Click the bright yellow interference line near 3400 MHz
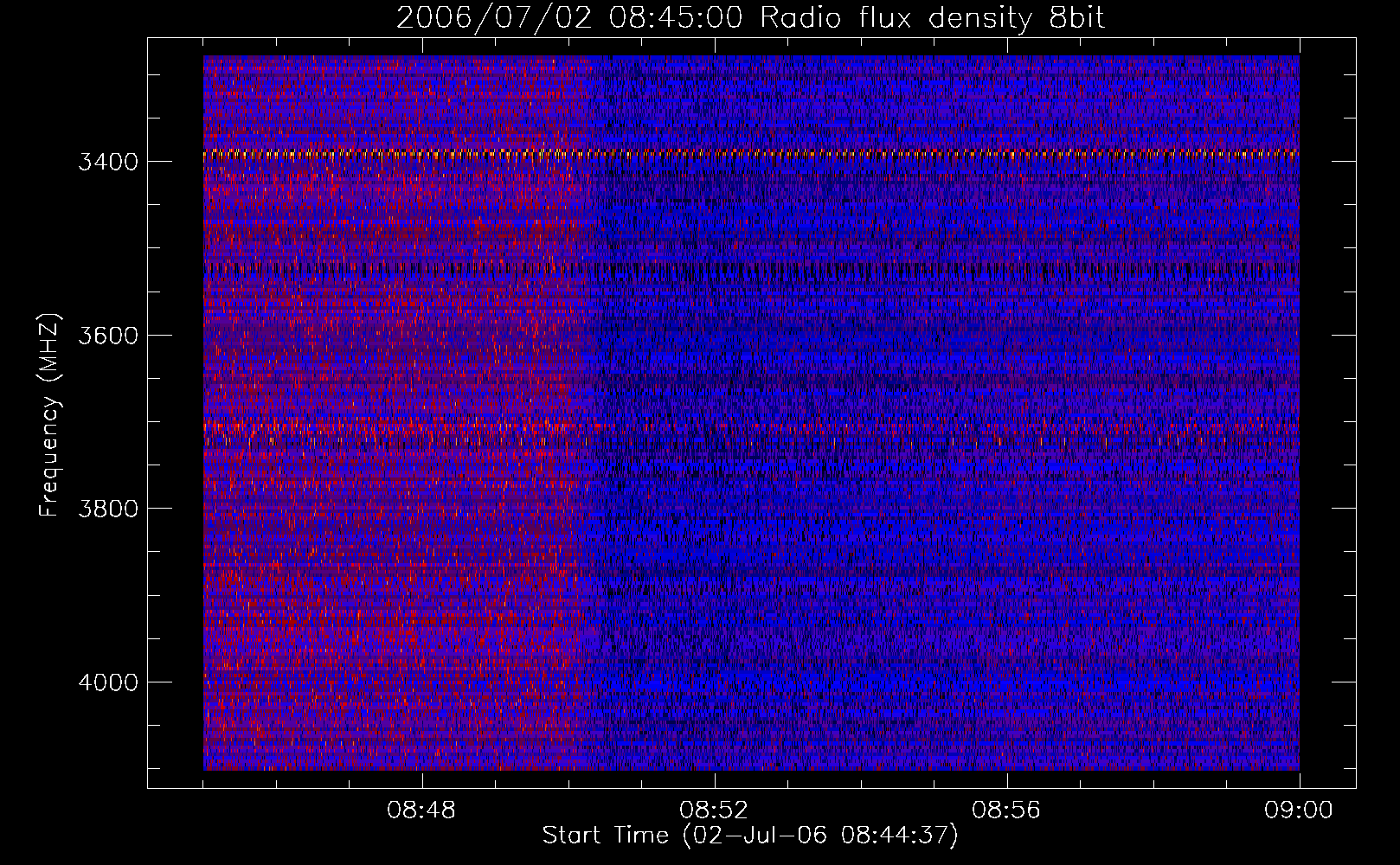Screen dimensions: 1400x865 (751, 155)
